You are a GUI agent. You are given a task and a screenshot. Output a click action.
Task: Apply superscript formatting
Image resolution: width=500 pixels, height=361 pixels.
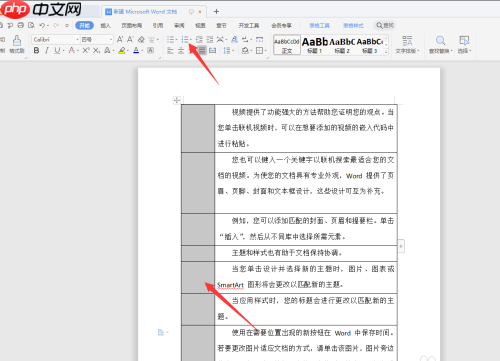tap(86, 50)
